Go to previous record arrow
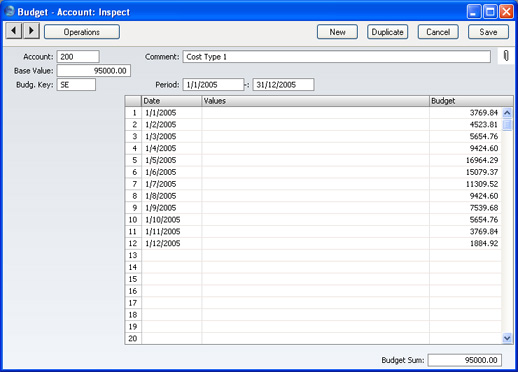The height and width of the screenshot is (372, 518). [x=14, y=31]
